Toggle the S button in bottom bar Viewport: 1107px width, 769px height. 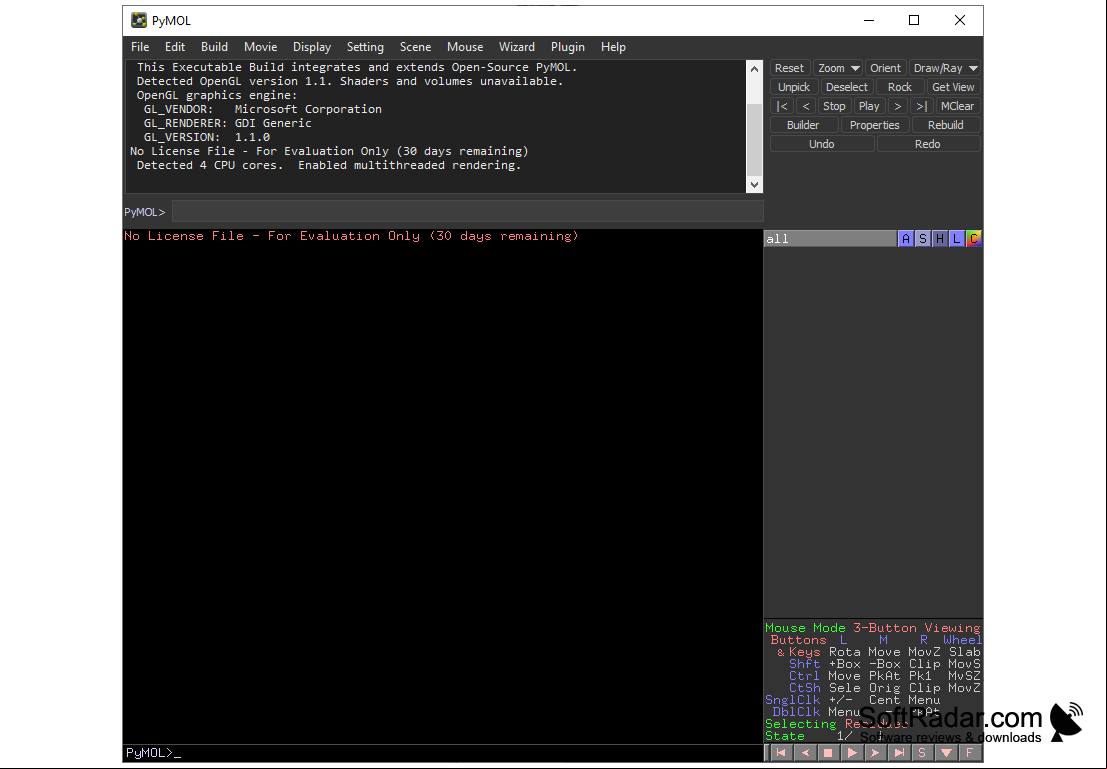point(922,753)
